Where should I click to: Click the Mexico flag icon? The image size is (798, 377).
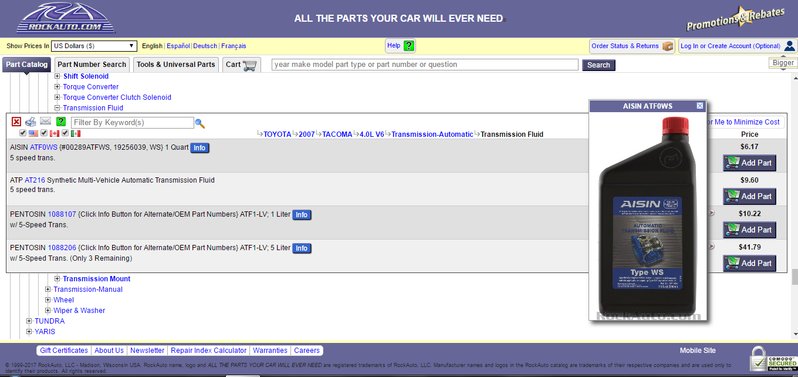pos(76,134)
